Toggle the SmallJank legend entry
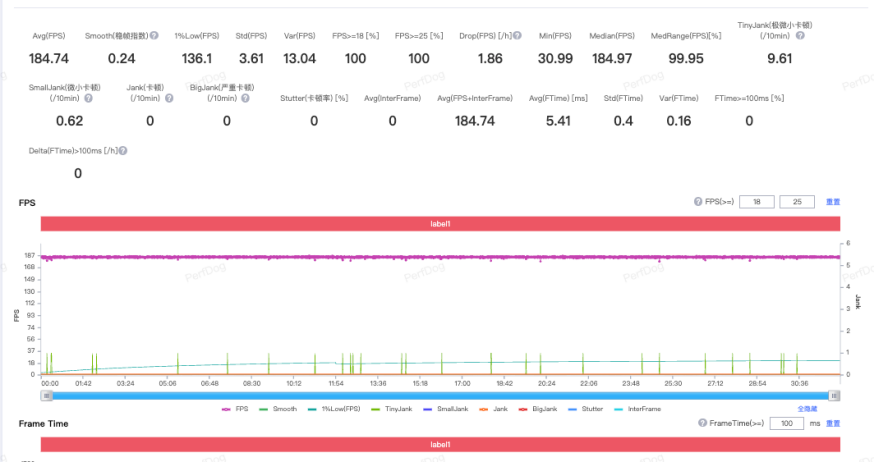Viewport: 874px width, 462px height. point(445,409)
